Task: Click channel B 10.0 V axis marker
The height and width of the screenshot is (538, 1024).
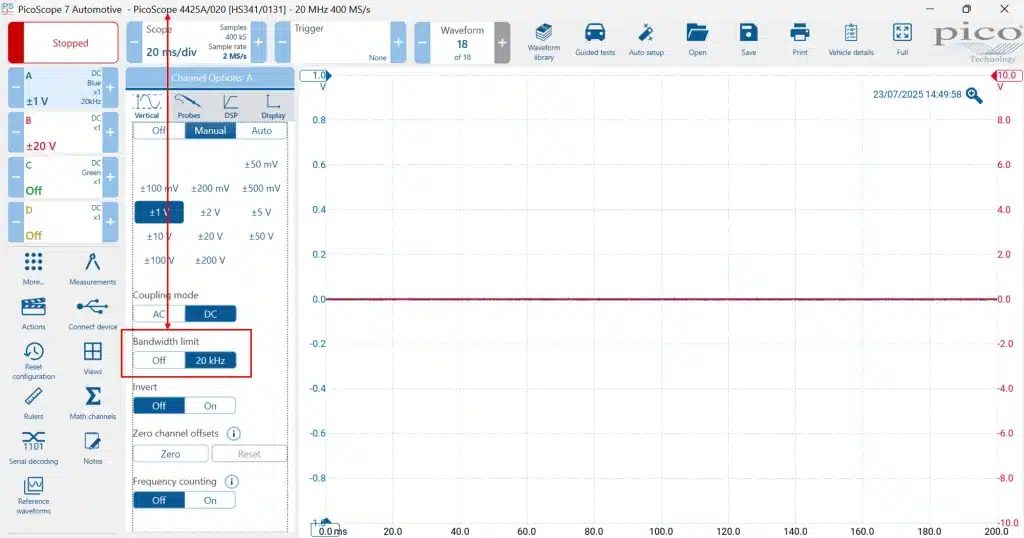Action: 1006,76
